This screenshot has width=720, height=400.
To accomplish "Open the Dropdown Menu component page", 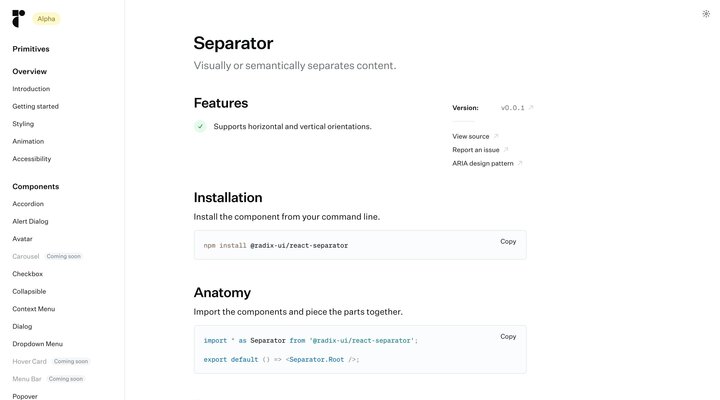I will (37, 344).
